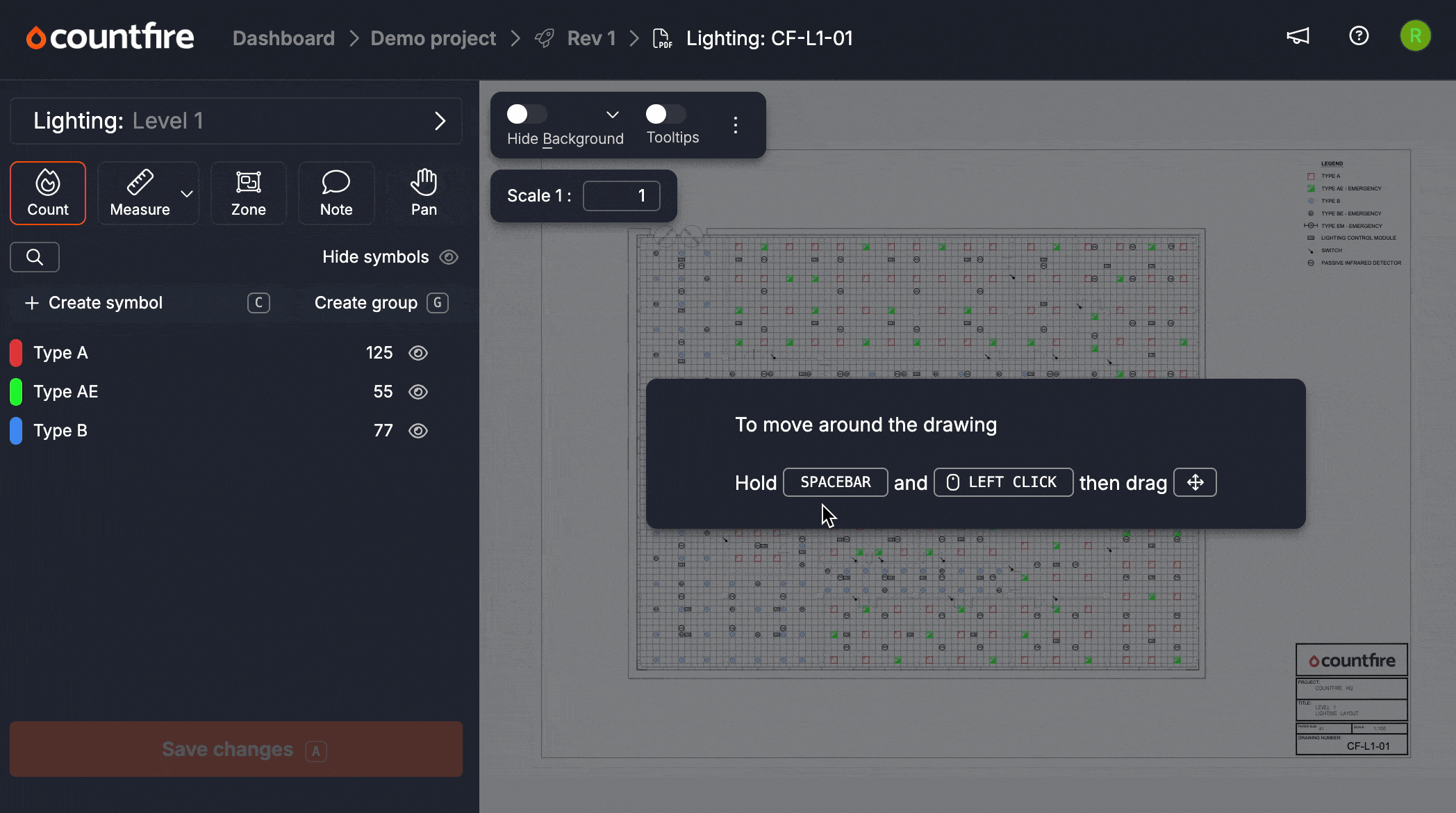The width and height of the screenshot is (1456, 813).
Task: Activate the Zone tool
Action: [x=248, y=193]
